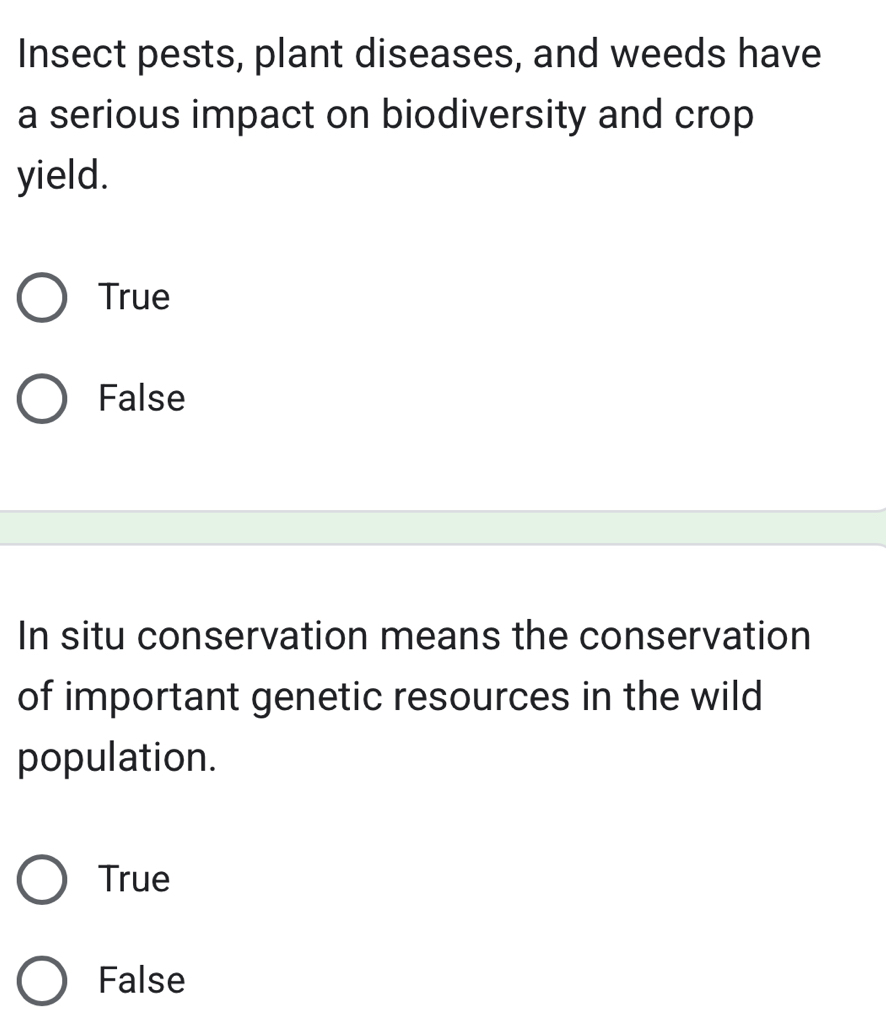Click the True label under the first question

(x=133, y=297)
